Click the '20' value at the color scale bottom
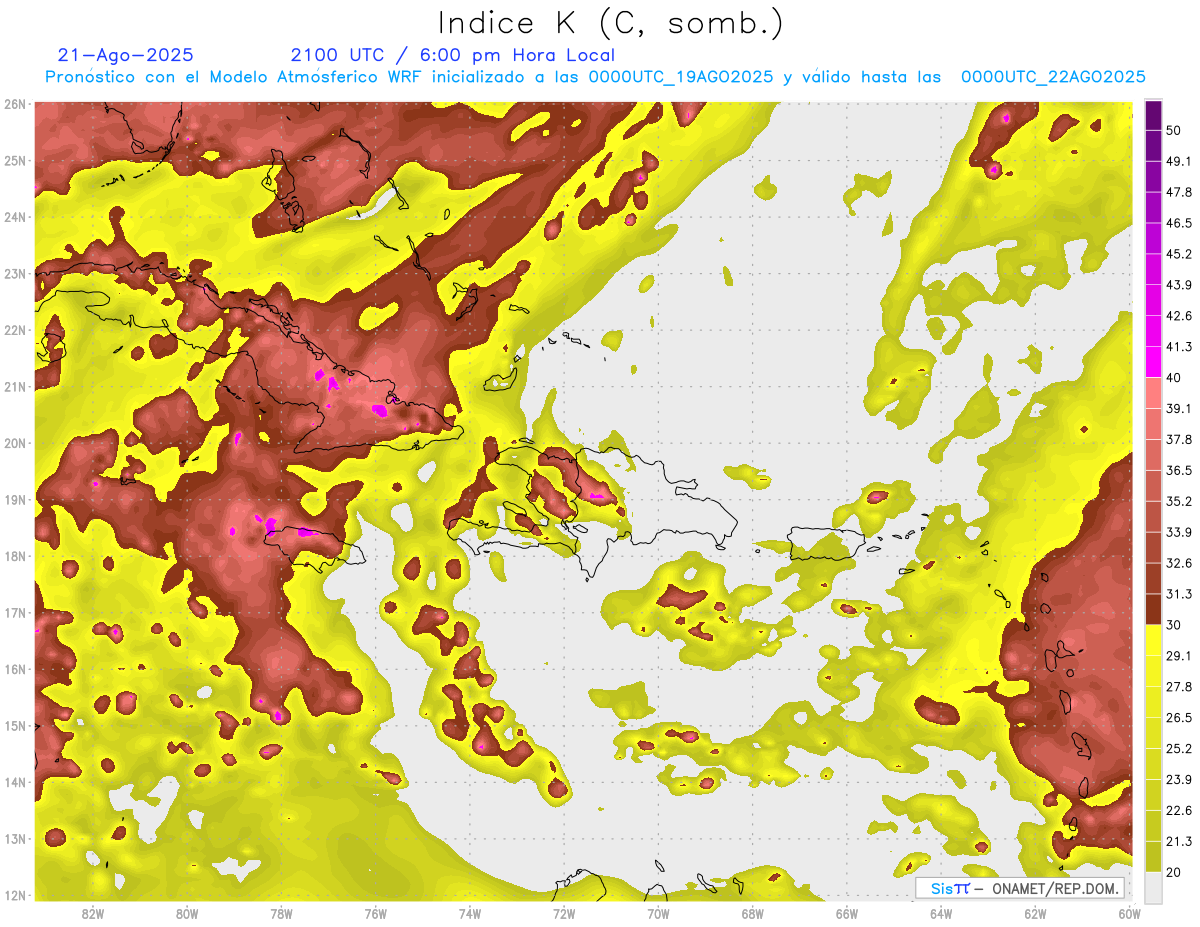1200x927 pixels. (x=1175, y=871)
